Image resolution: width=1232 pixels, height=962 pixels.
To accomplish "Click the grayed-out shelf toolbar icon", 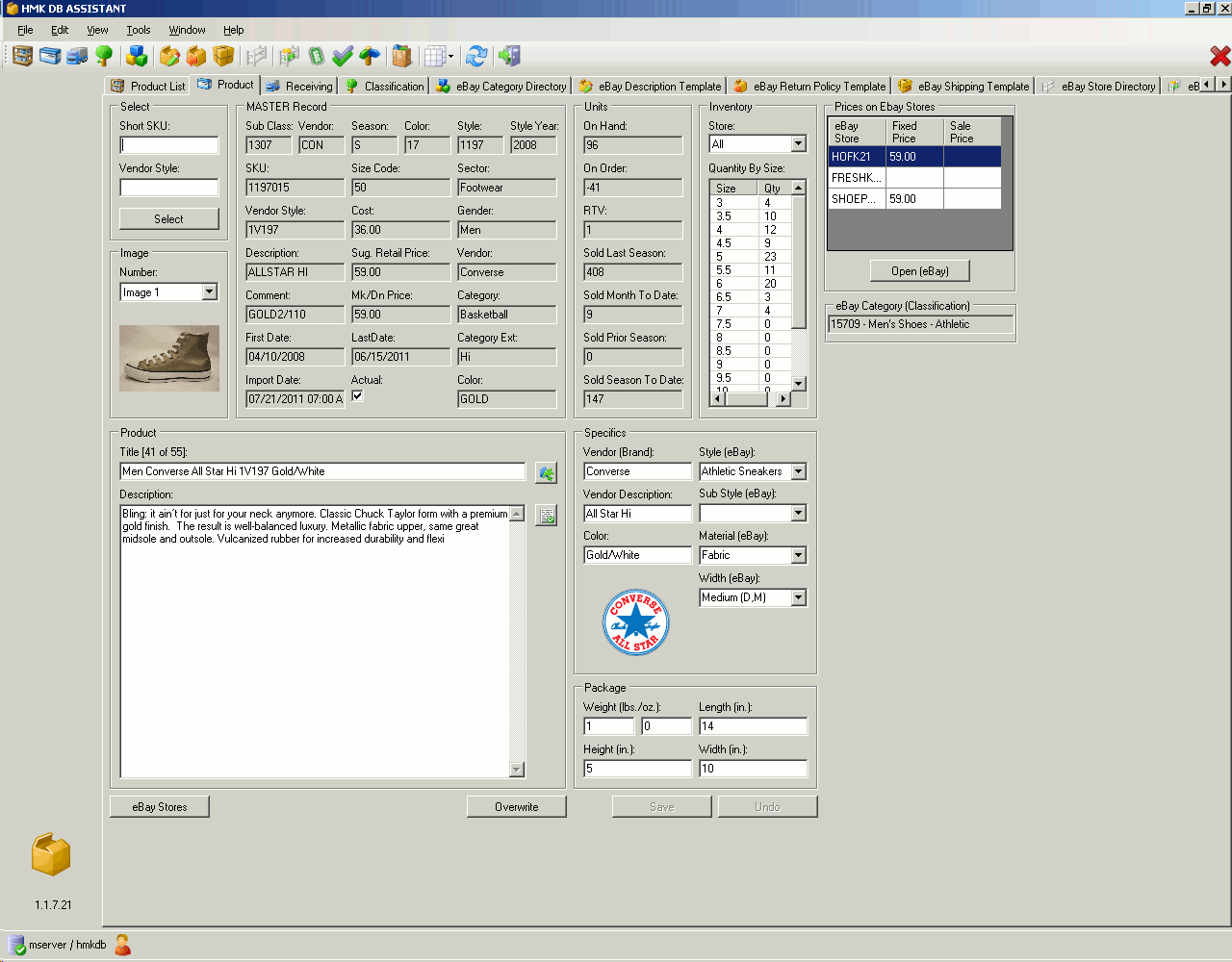I will (x=256, y=56).
